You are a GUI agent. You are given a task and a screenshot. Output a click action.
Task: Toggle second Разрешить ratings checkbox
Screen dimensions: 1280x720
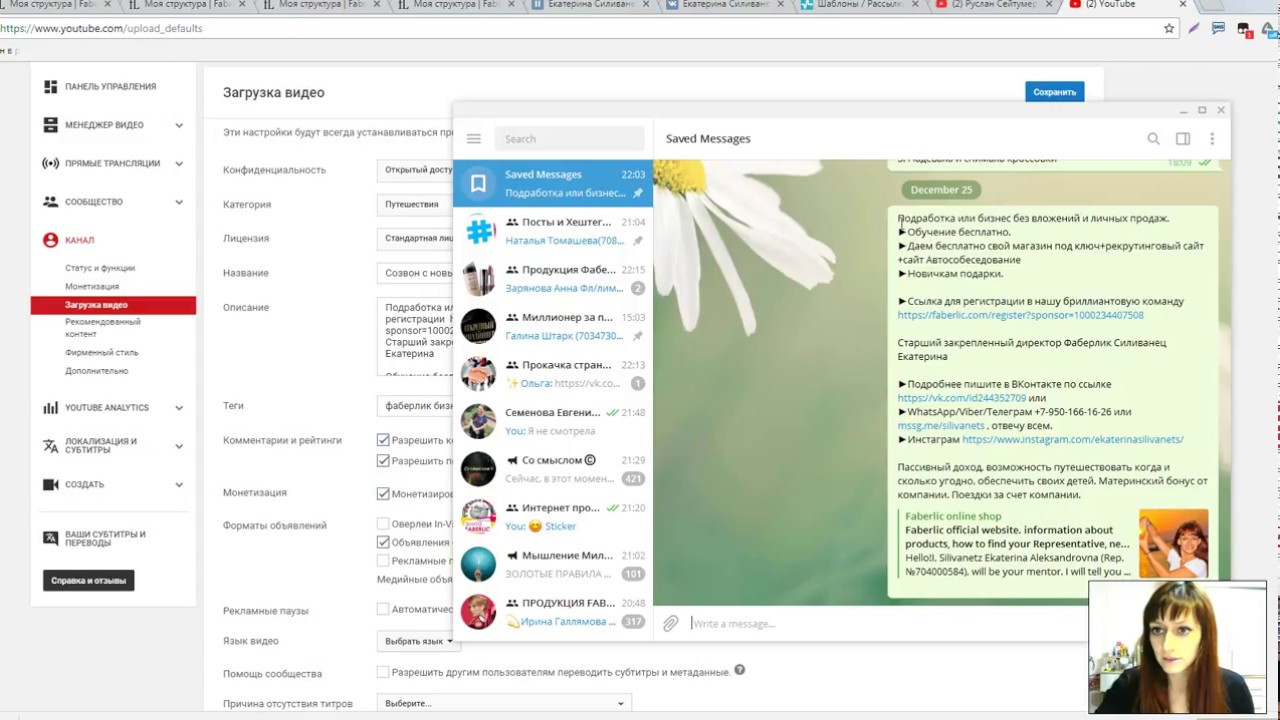(x=383, y=461)
